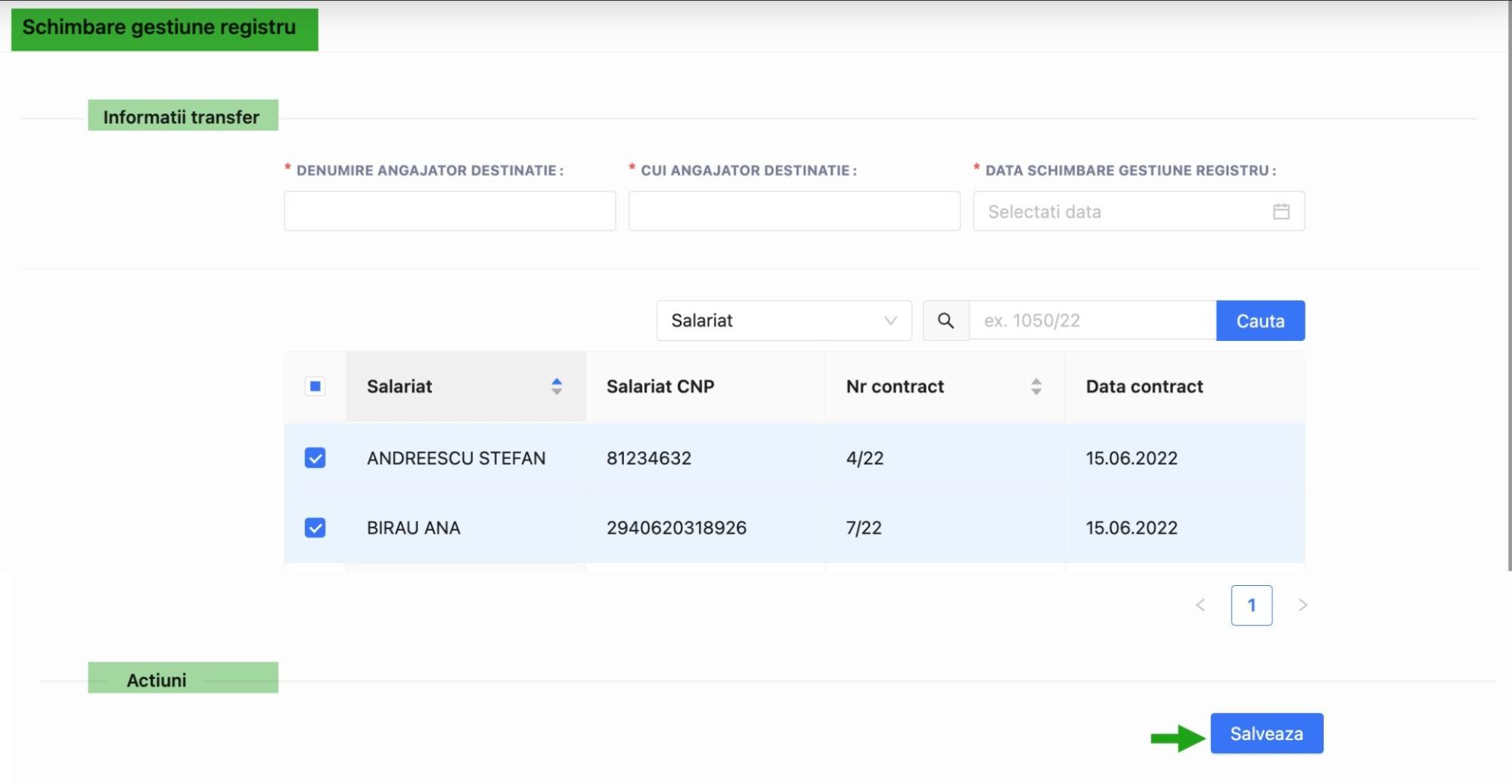This screenshot has width=1512, height=784.
Task: Sort by Salariat column arrows
Action: tap(557, 386)
